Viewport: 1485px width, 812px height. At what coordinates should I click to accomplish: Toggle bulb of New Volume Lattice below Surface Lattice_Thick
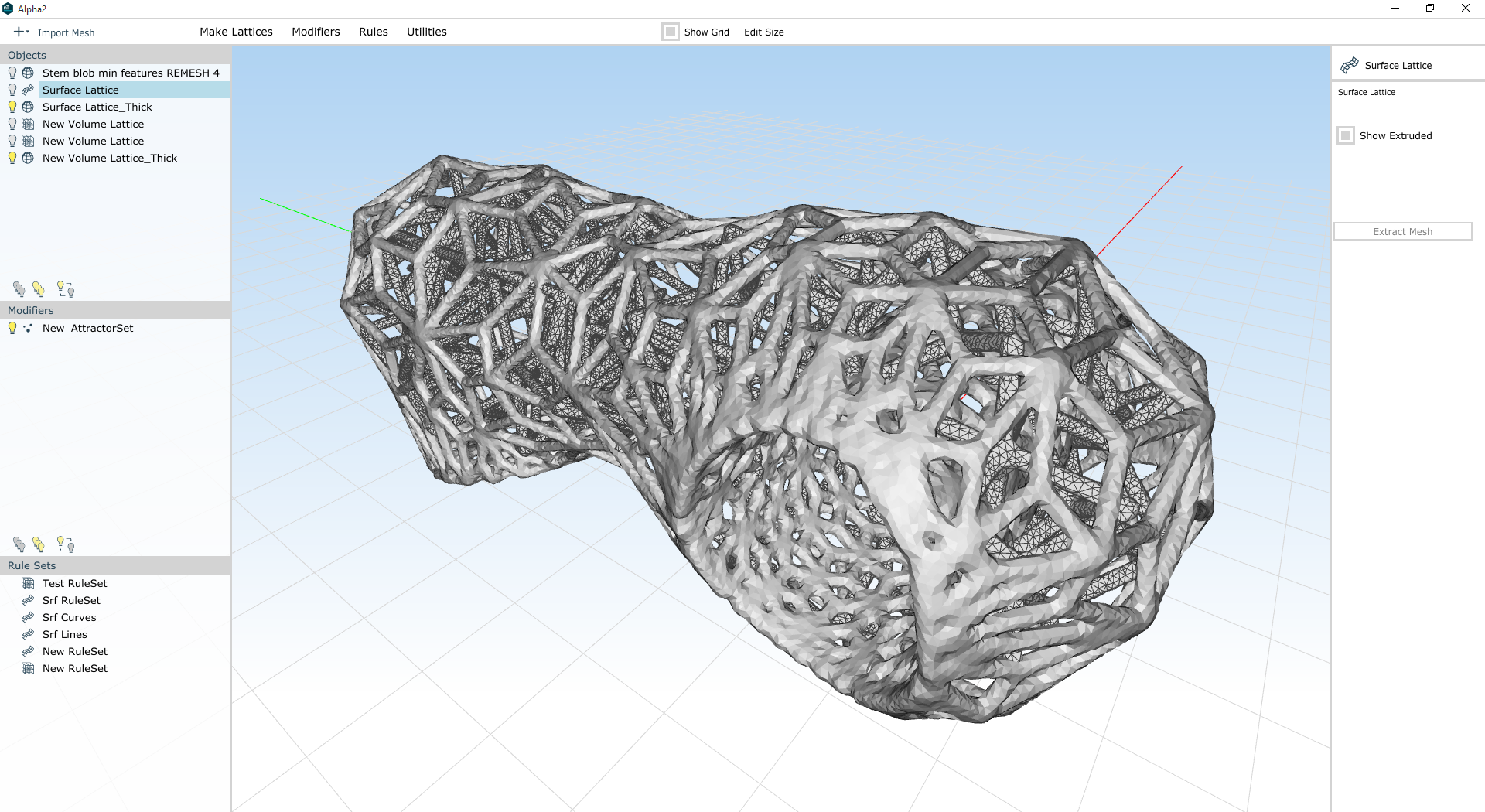coord(12,124)
